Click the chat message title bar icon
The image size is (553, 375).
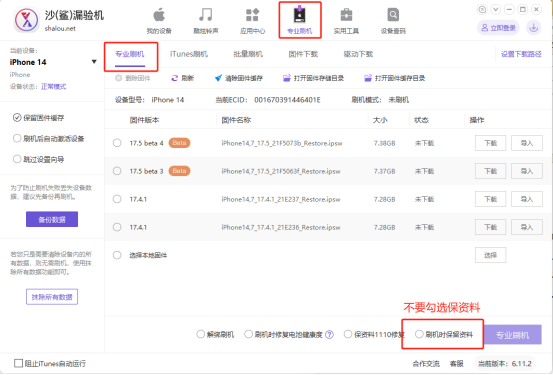pyautogui.click(x=482, y=10)
